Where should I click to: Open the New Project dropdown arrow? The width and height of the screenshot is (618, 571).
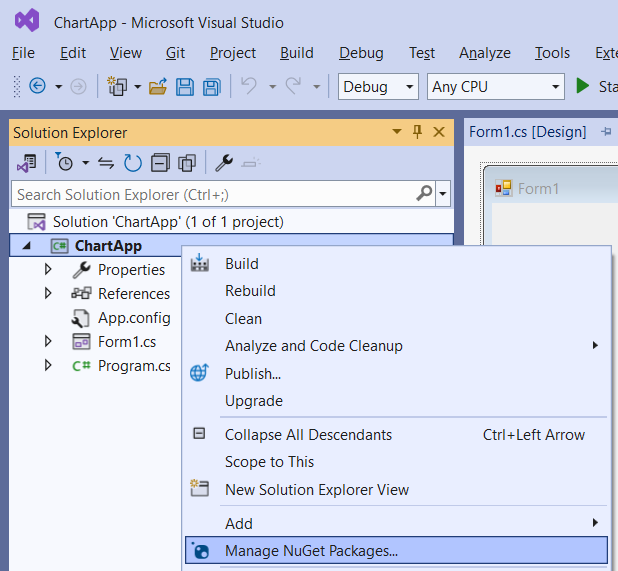coord(138,86)
